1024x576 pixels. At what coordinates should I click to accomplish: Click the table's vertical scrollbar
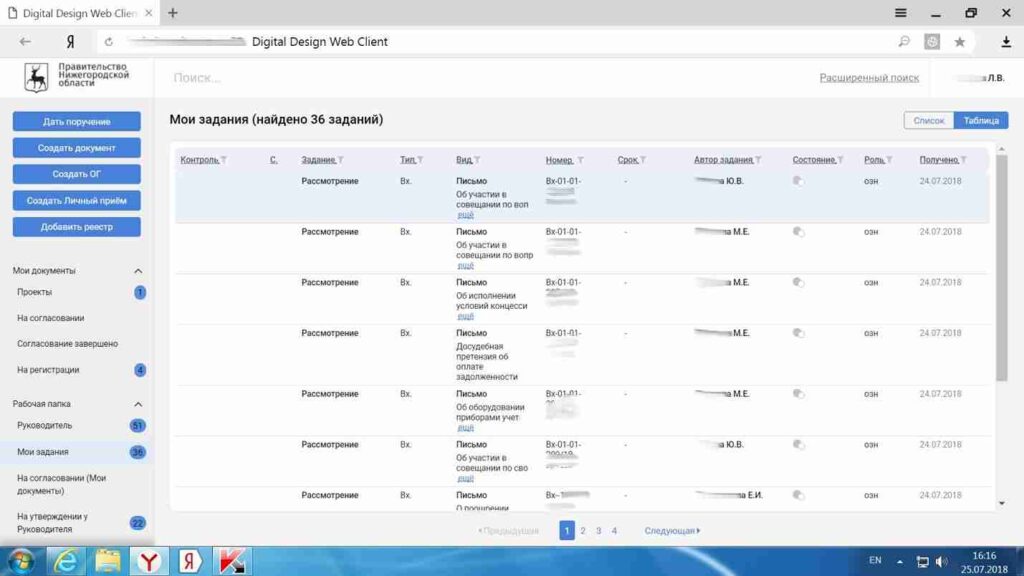[x=1002, y=270]
